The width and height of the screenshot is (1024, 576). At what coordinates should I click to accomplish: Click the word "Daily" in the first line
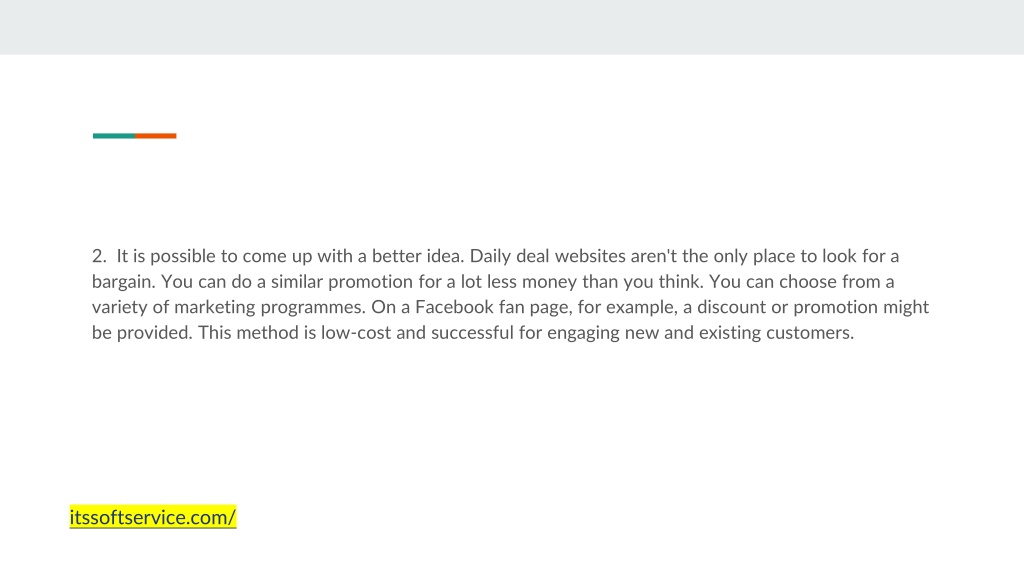(490, 256)
